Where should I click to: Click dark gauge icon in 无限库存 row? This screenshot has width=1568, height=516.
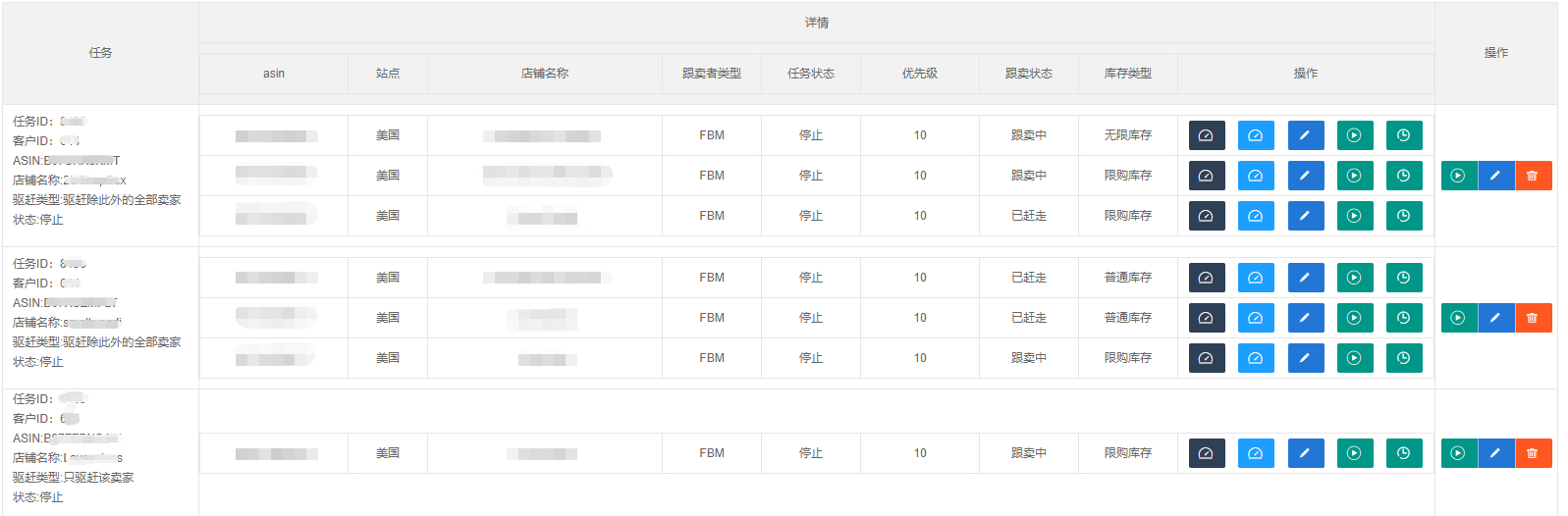(x=1206, y=135)
